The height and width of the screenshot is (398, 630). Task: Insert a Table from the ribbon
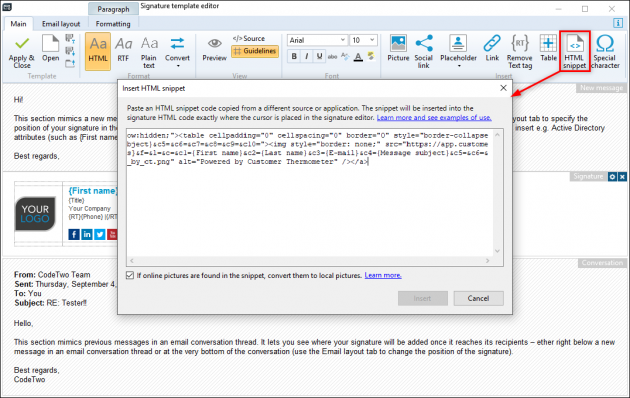pyautogui.click(x=548, y=48)
